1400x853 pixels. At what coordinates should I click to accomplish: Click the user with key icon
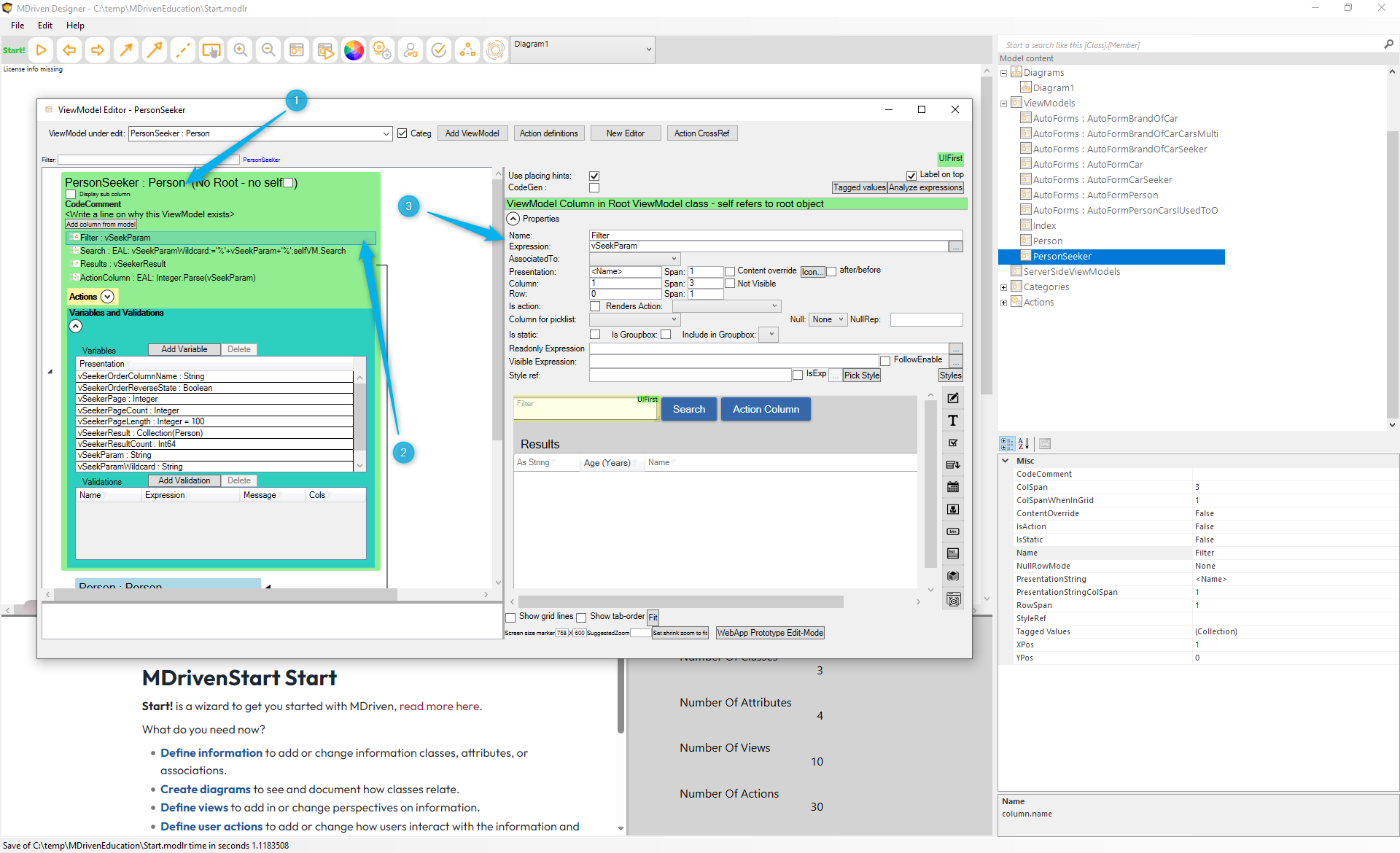(x=411, y=50)
